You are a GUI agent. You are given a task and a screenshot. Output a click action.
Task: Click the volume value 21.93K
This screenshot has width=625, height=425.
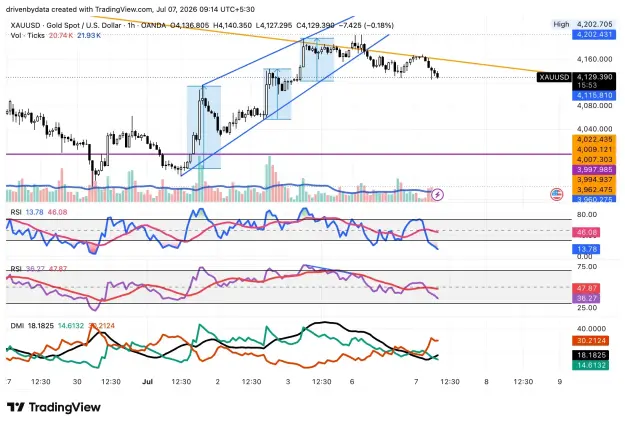tap(89, 35)
